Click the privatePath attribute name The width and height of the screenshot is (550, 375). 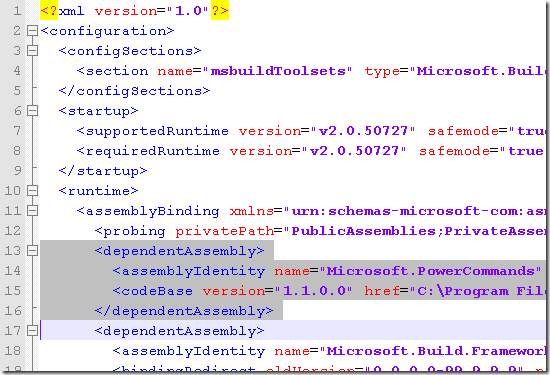tap(224, 231)
